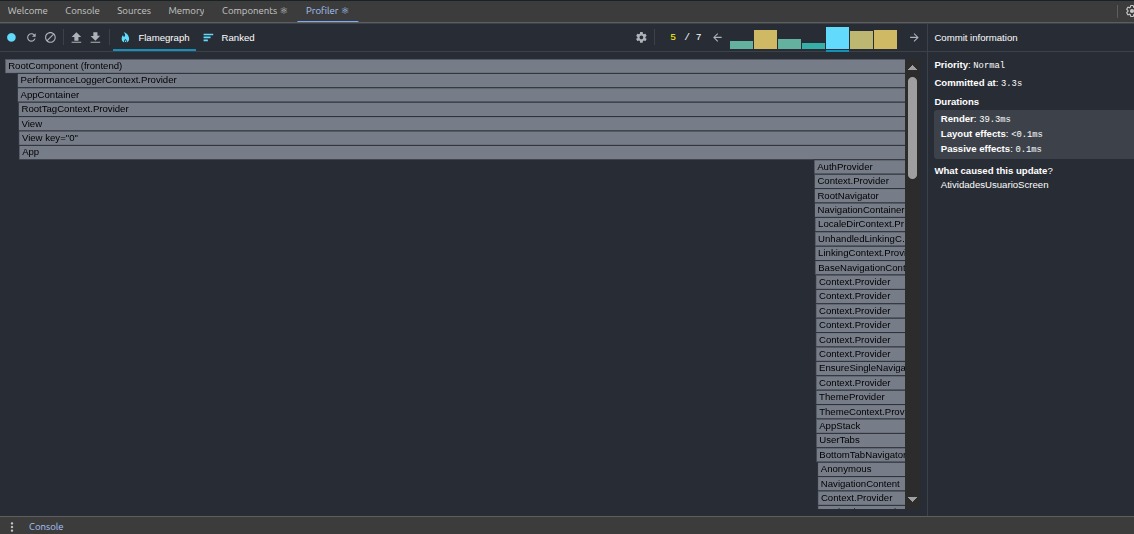This screenshot has width=1134, height=534.
Task: Select RootComponent (frontend) flamegraph bar
Action: coord(455,66)
